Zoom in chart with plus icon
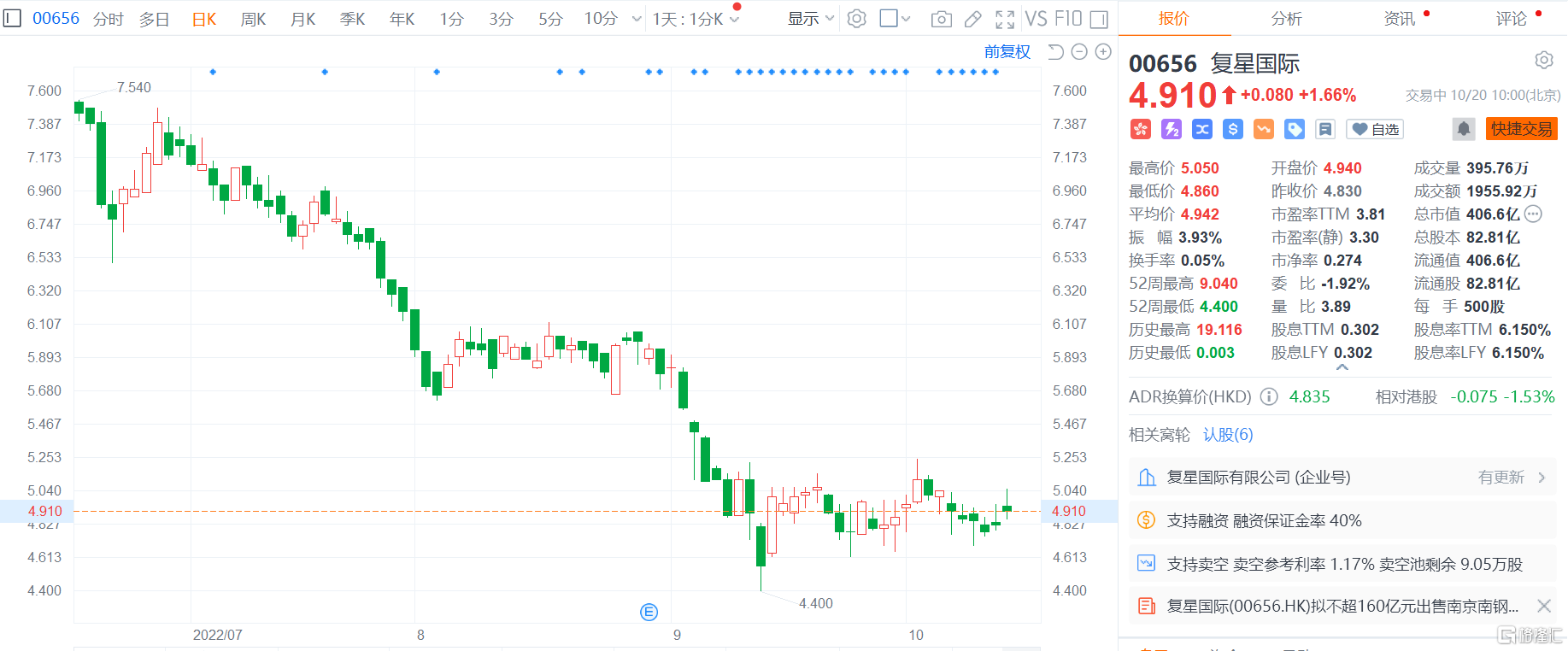 tap(1103, 52)
